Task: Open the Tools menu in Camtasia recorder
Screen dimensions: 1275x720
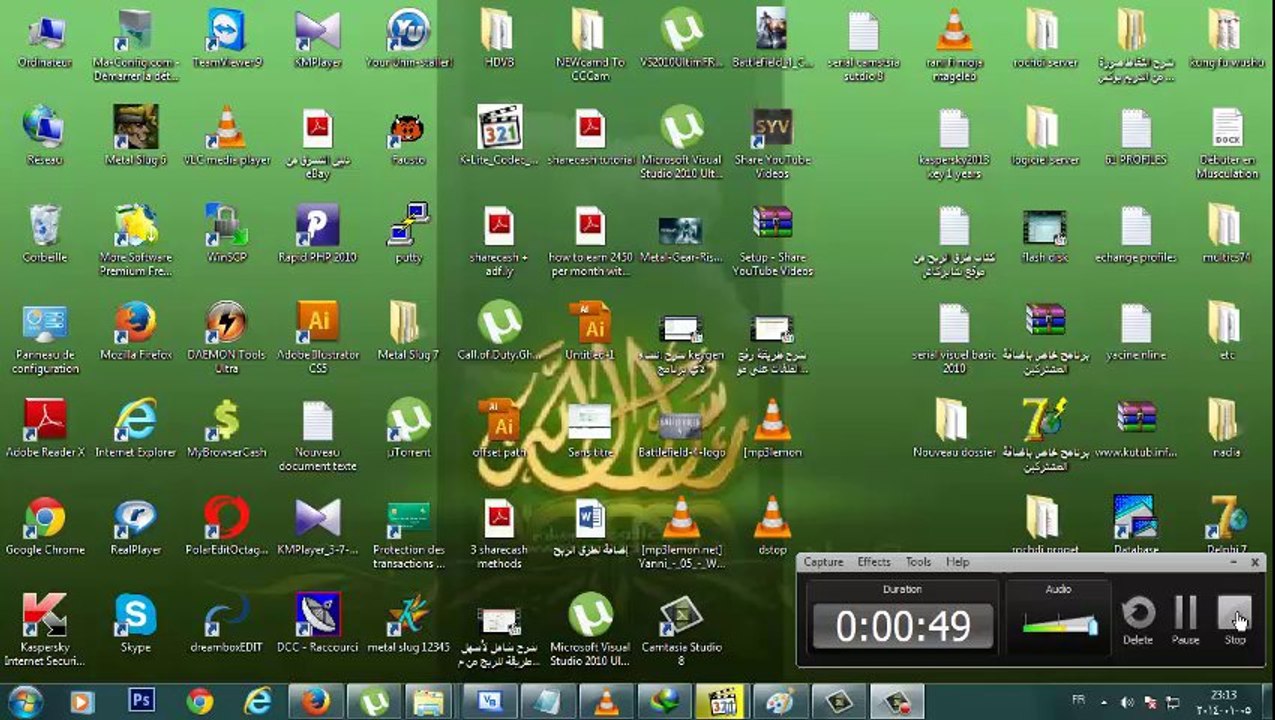Action: coord(918,562)
